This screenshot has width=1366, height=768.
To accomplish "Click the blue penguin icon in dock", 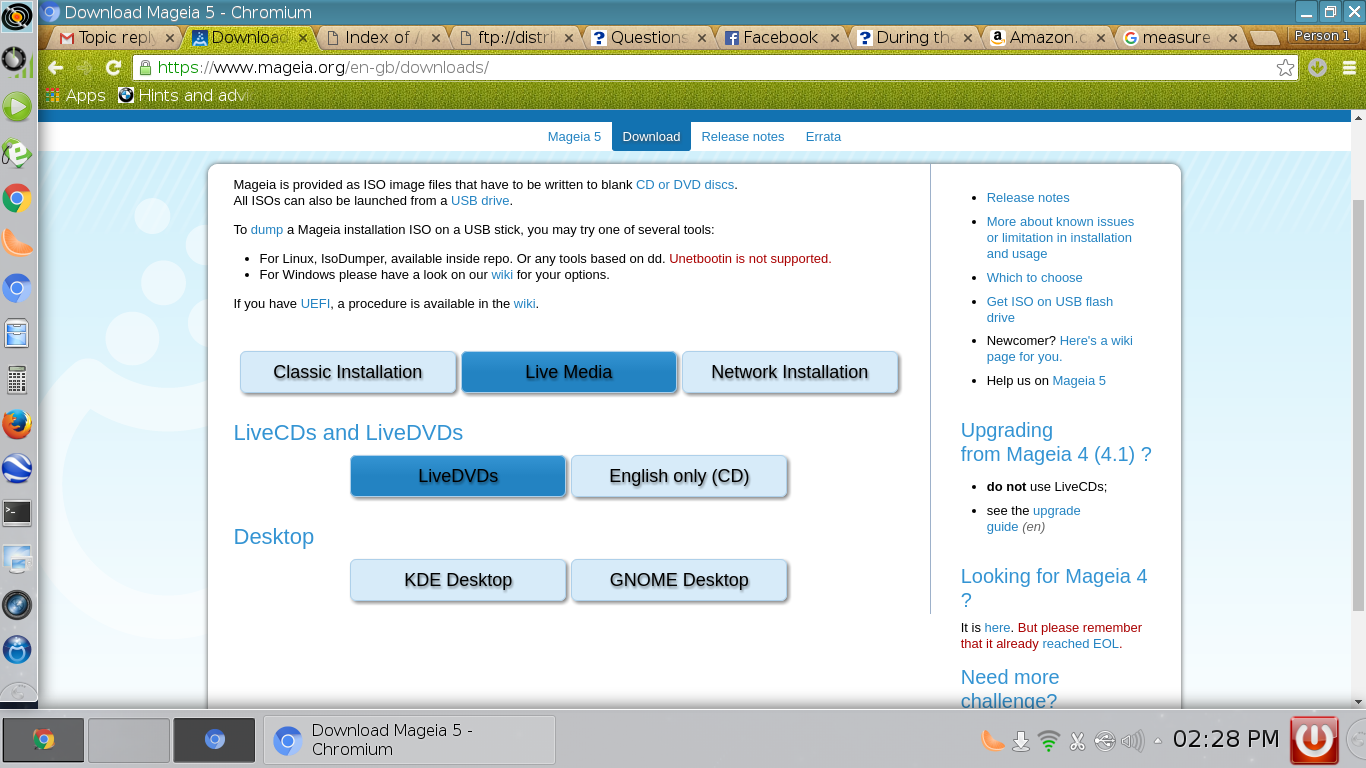I will point(16,650).
